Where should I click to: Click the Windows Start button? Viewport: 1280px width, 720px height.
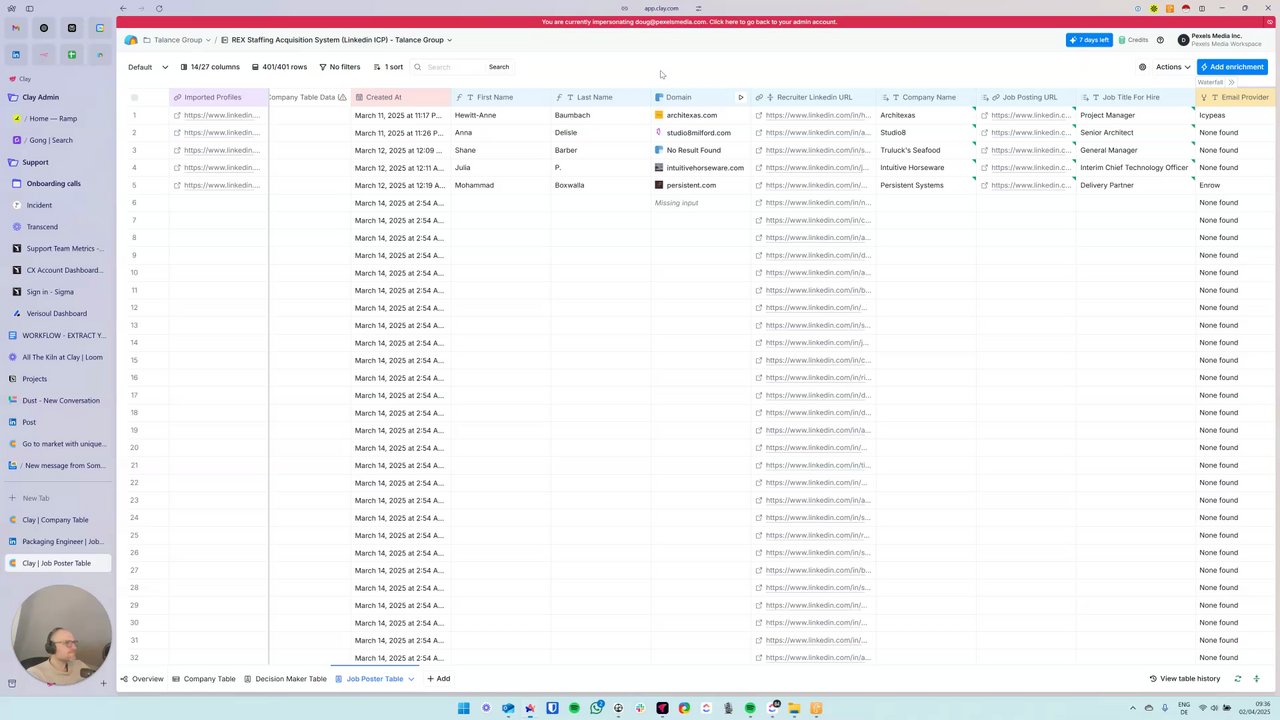pos(464,708)
